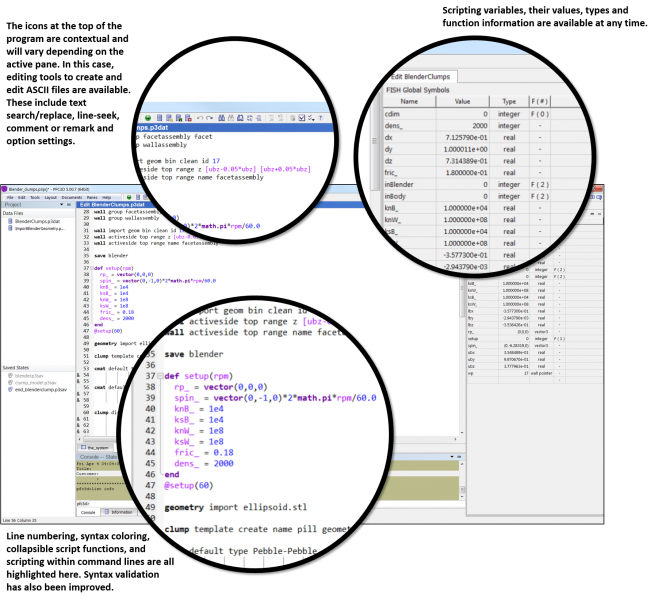Click the Redo arrow in the editor toolbar
Image resolution: width=662 pixels, height=600 pixels.
(x=209, y=118)
